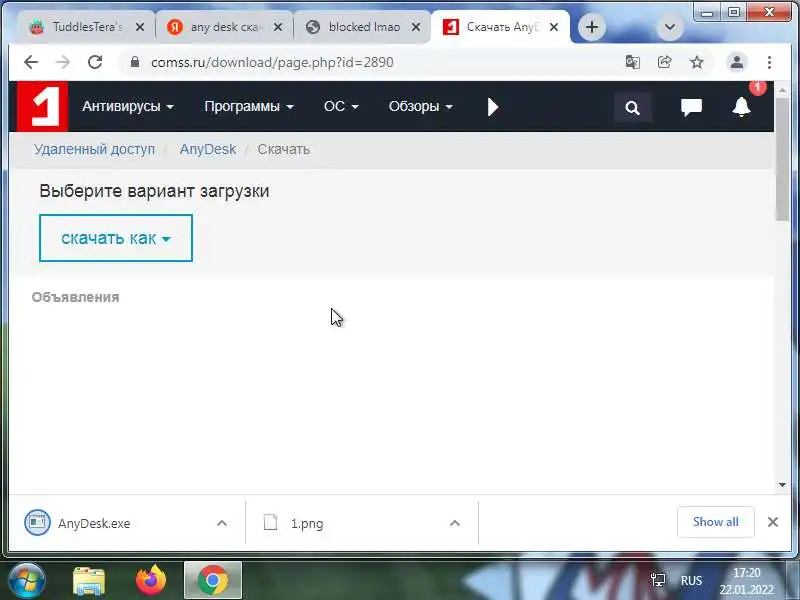
Task: Click the browser forward arrow
Action: click(x=63, y=62)
